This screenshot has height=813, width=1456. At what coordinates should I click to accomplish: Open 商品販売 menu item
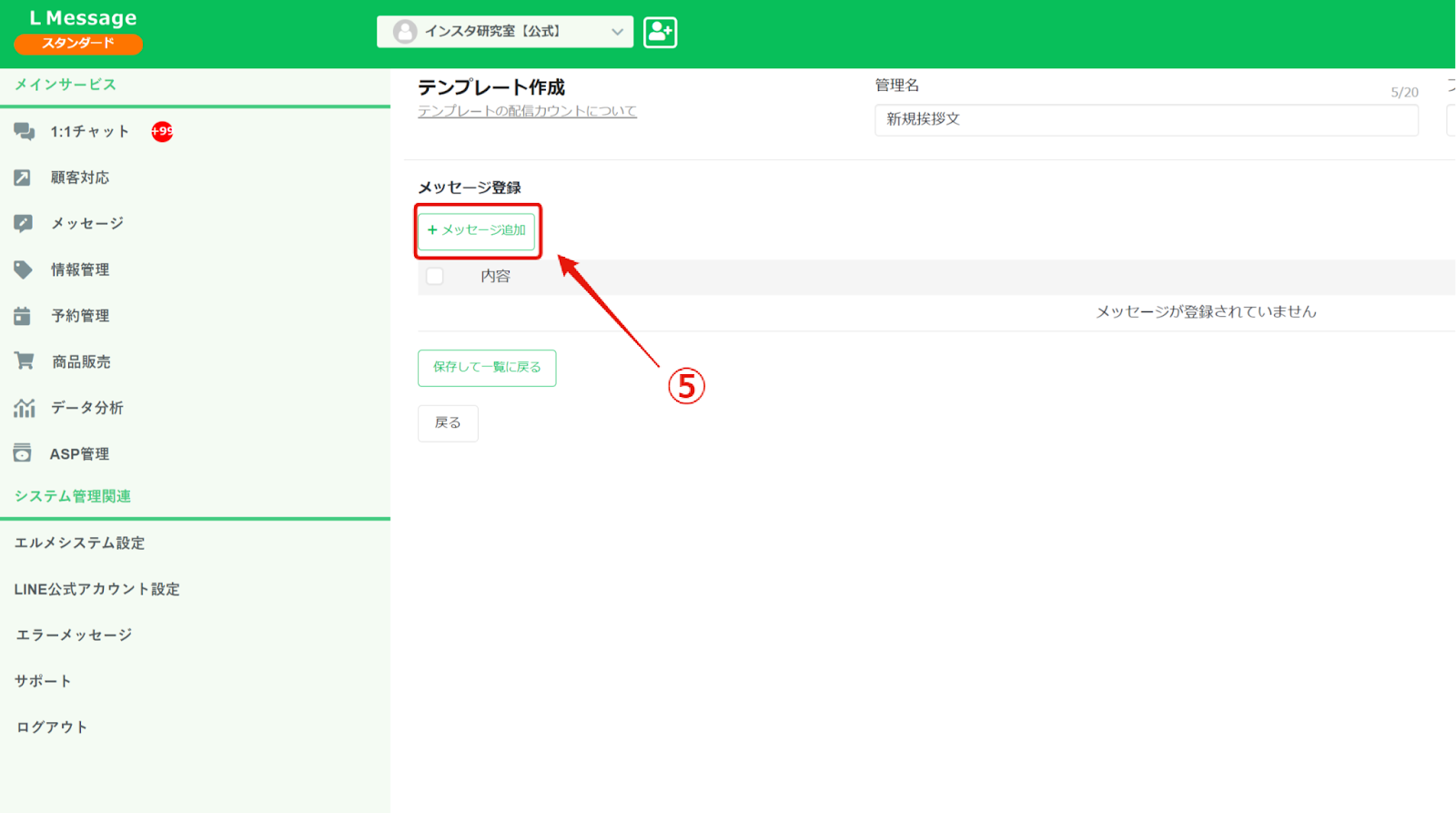[81, 361]
